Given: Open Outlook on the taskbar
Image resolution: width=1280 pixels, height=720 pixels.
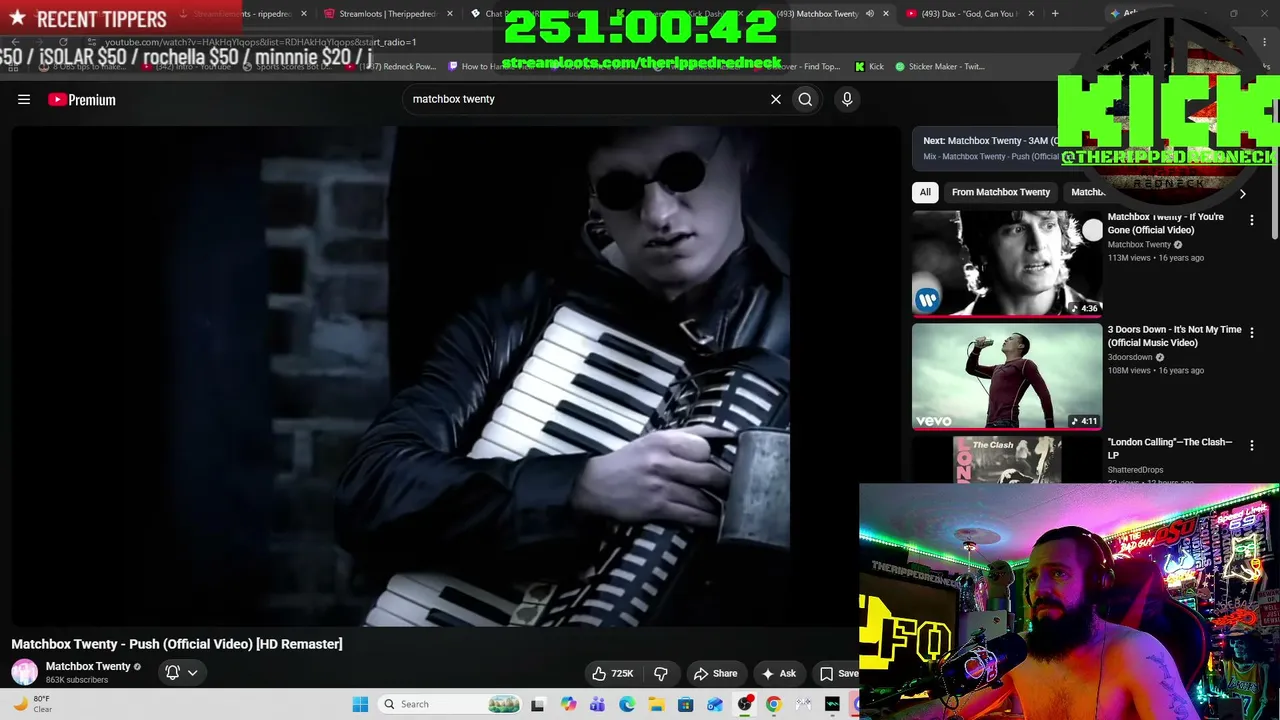Looking at the screenshot, I should (x=714, y=704).
